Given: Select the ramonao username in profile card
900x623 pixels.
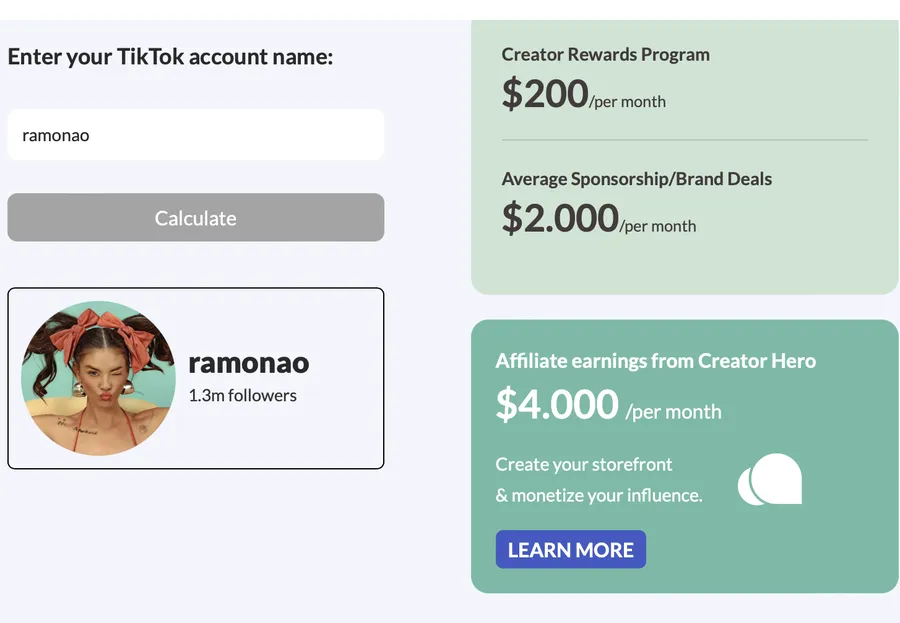Looking at the screenshot, I should pos(249,362).
